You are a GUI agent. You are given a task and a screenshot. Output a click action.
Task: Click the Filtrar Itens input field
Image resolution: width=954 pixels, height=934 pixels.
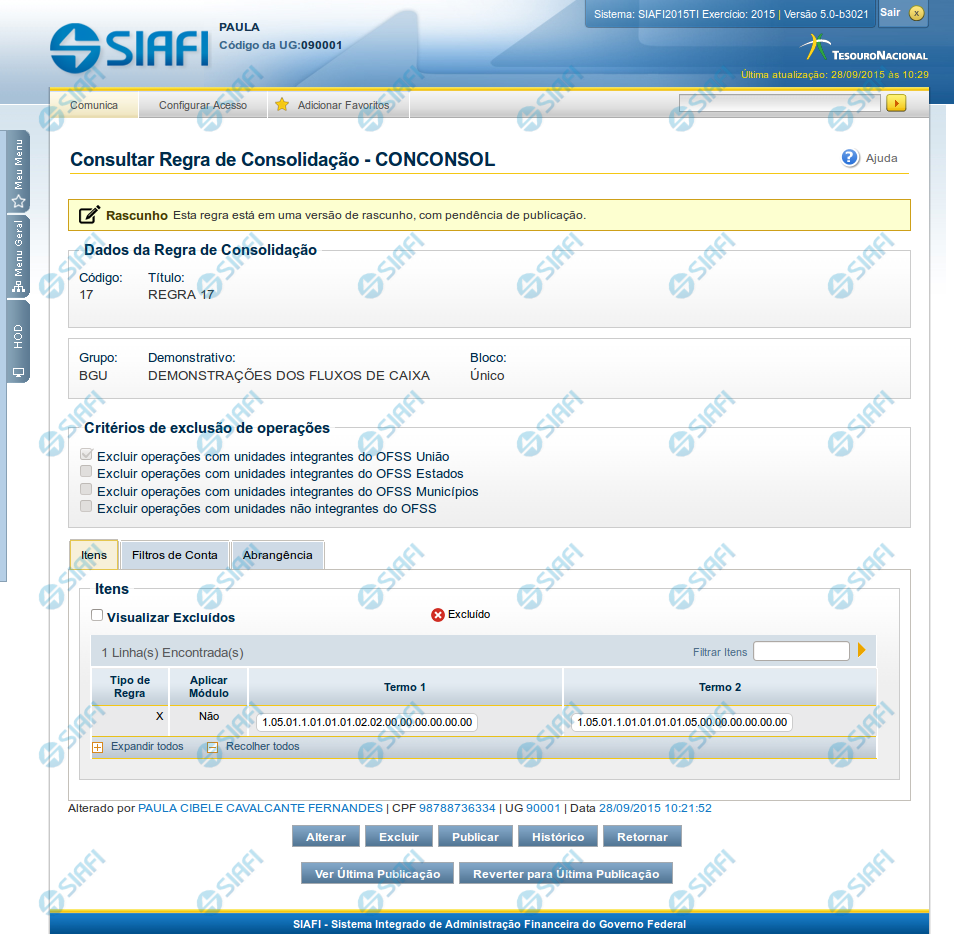pyautogui.click(x=801, y=652)
